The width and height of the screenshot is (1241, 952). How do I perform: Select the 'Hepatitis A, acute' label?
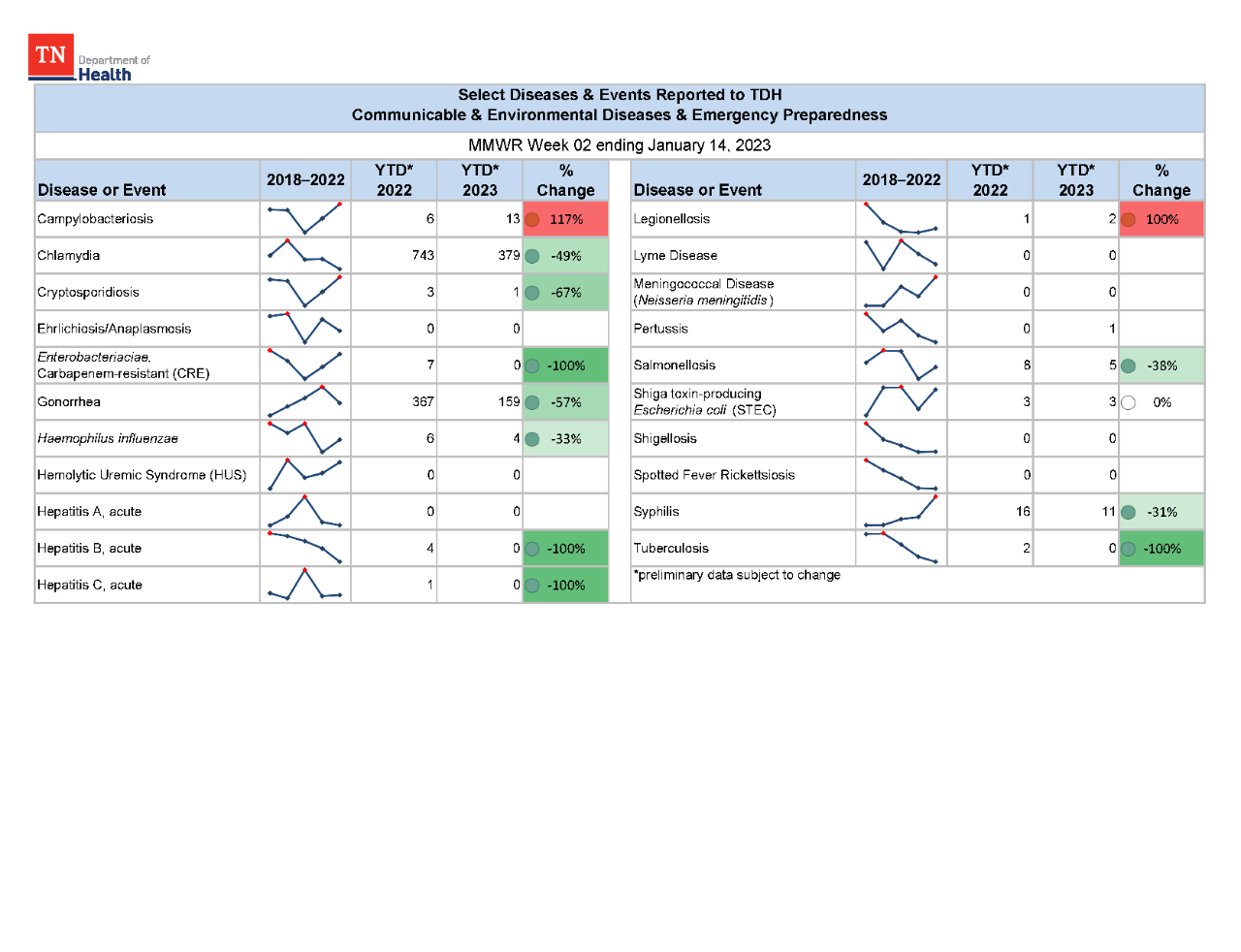pos(89,511)
